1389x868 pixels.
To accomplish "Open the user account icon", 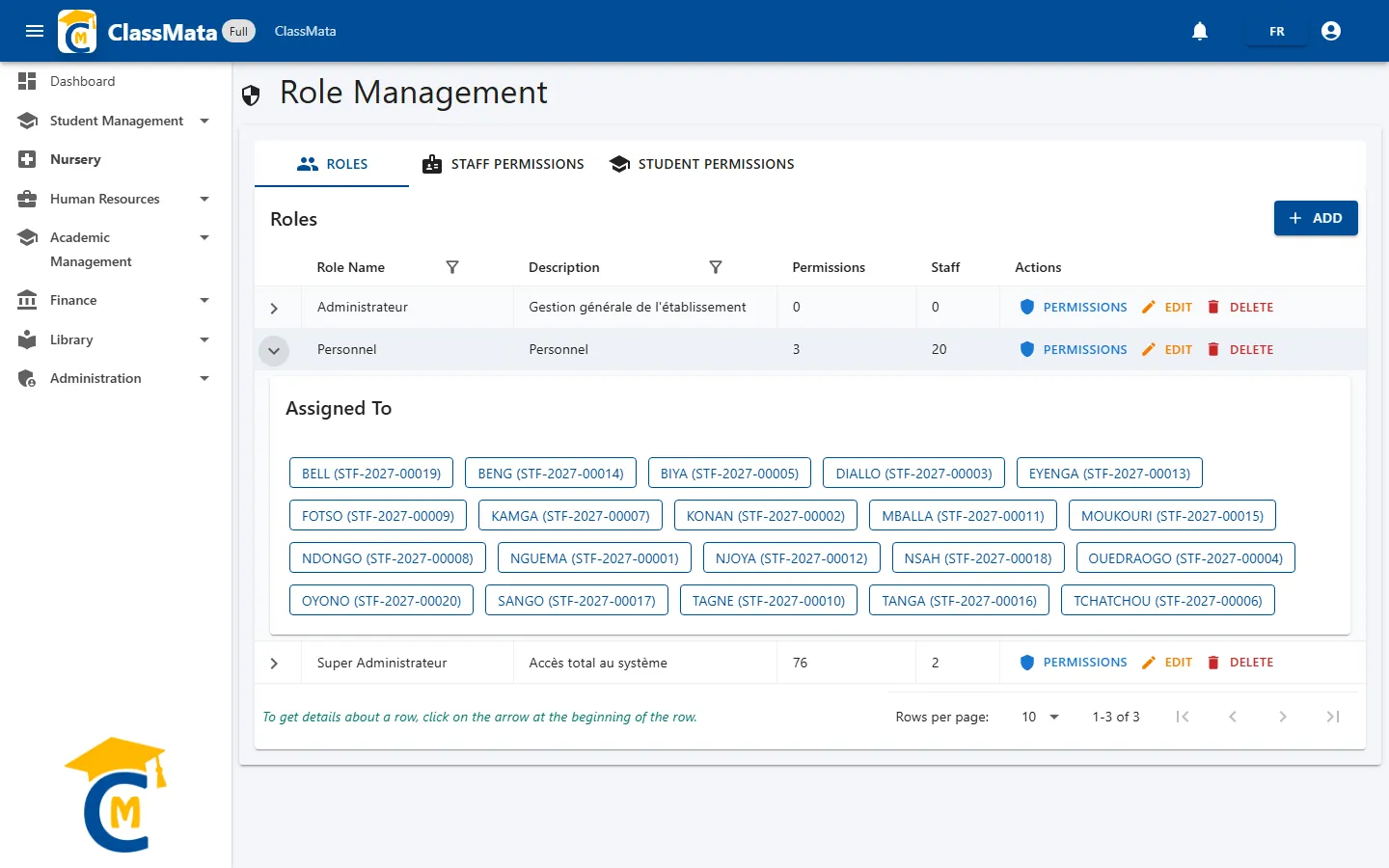I will [x=1331, y=31].
